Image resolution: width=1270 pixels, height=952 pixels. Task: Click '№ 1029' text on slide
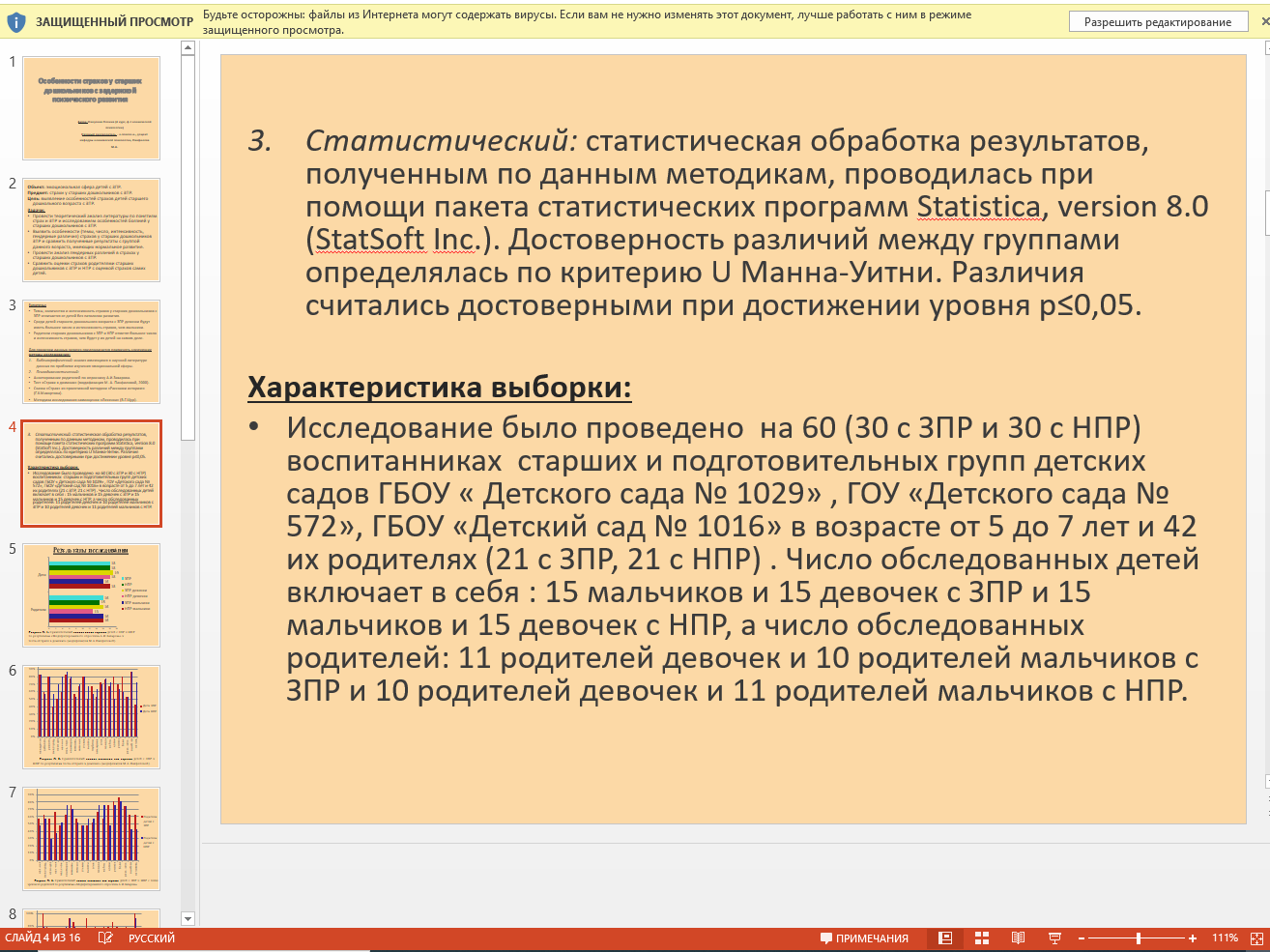point(757,493)
